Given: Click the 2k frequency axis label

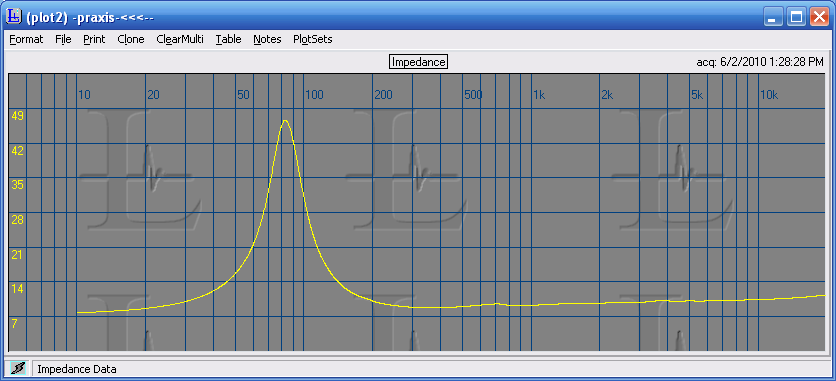Looking at the screenshot, I should pos(607,95).
